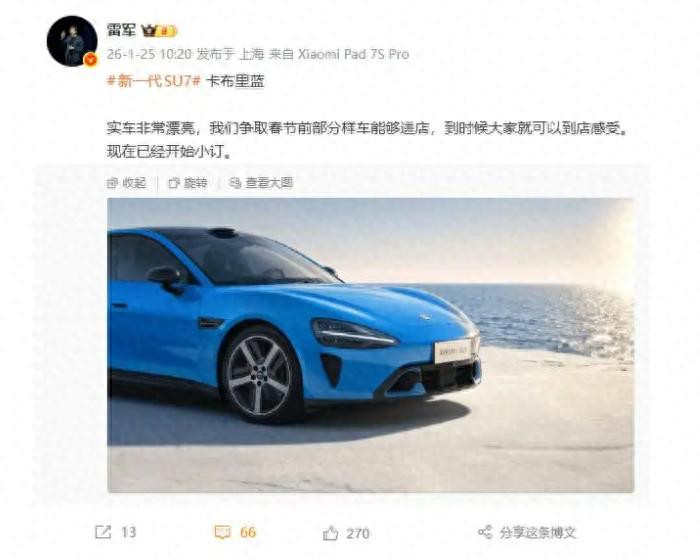The width and height of the screenshot is (700, 560).
Task: Open Lei Jun's profile avatar
Action: 72,41
